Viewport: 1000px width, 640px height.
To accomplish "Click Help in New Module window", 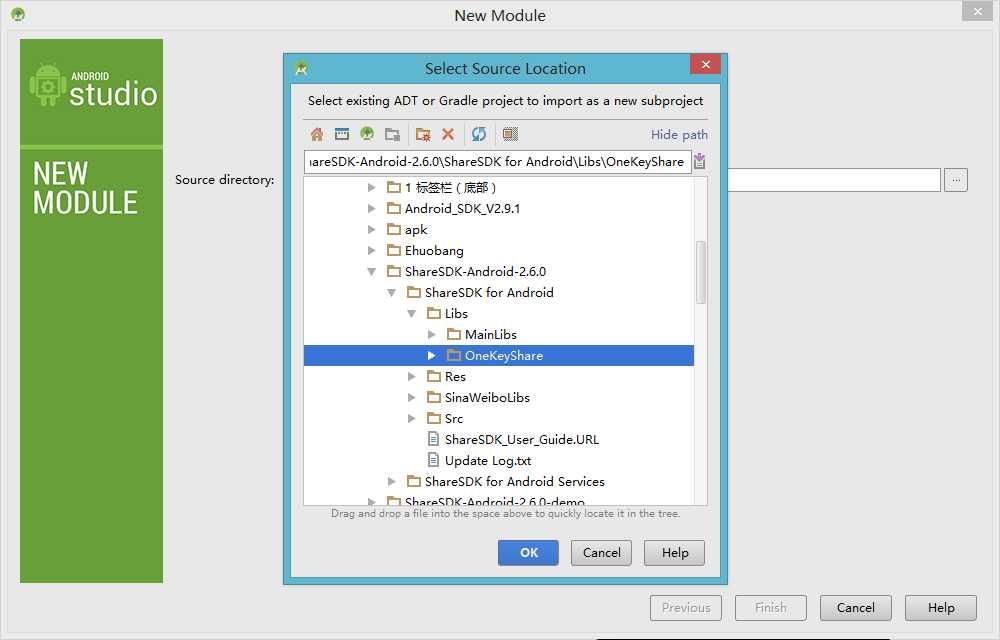I will [x=941, y=607].
